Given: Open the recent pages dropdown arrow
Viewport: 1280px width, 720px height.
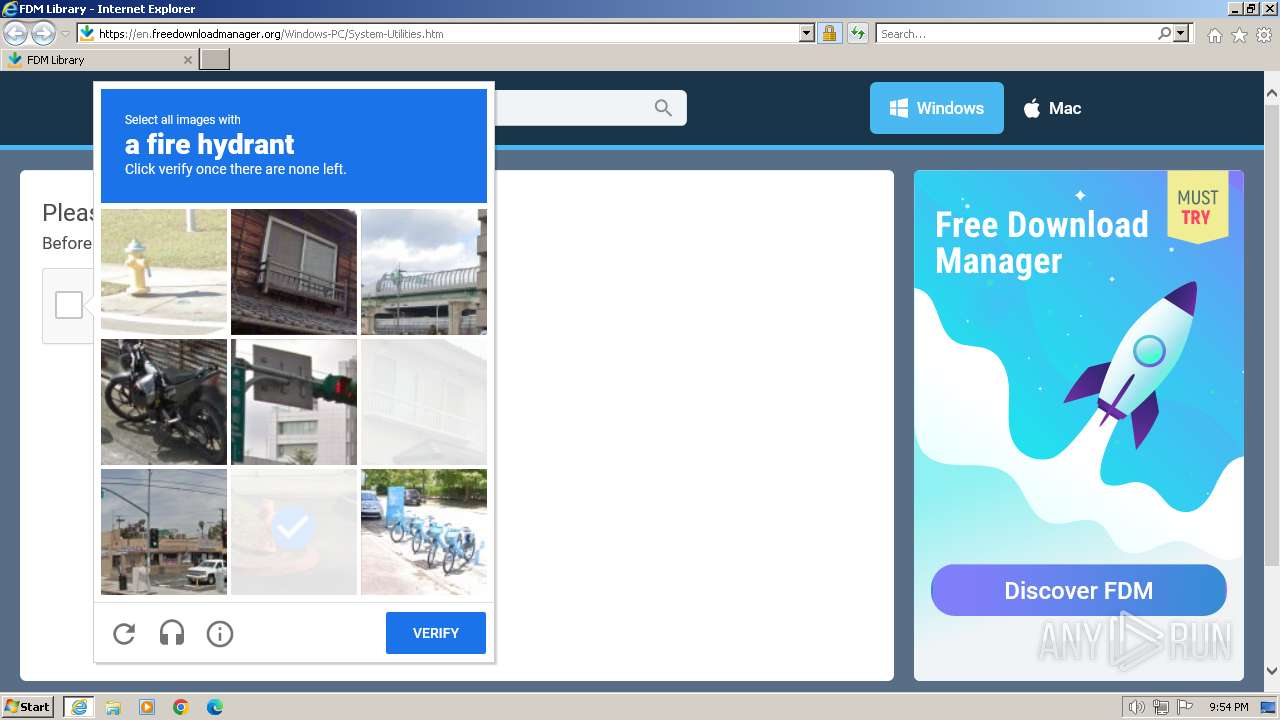Looking at the screenshot, I should click(x=65, y=34).
